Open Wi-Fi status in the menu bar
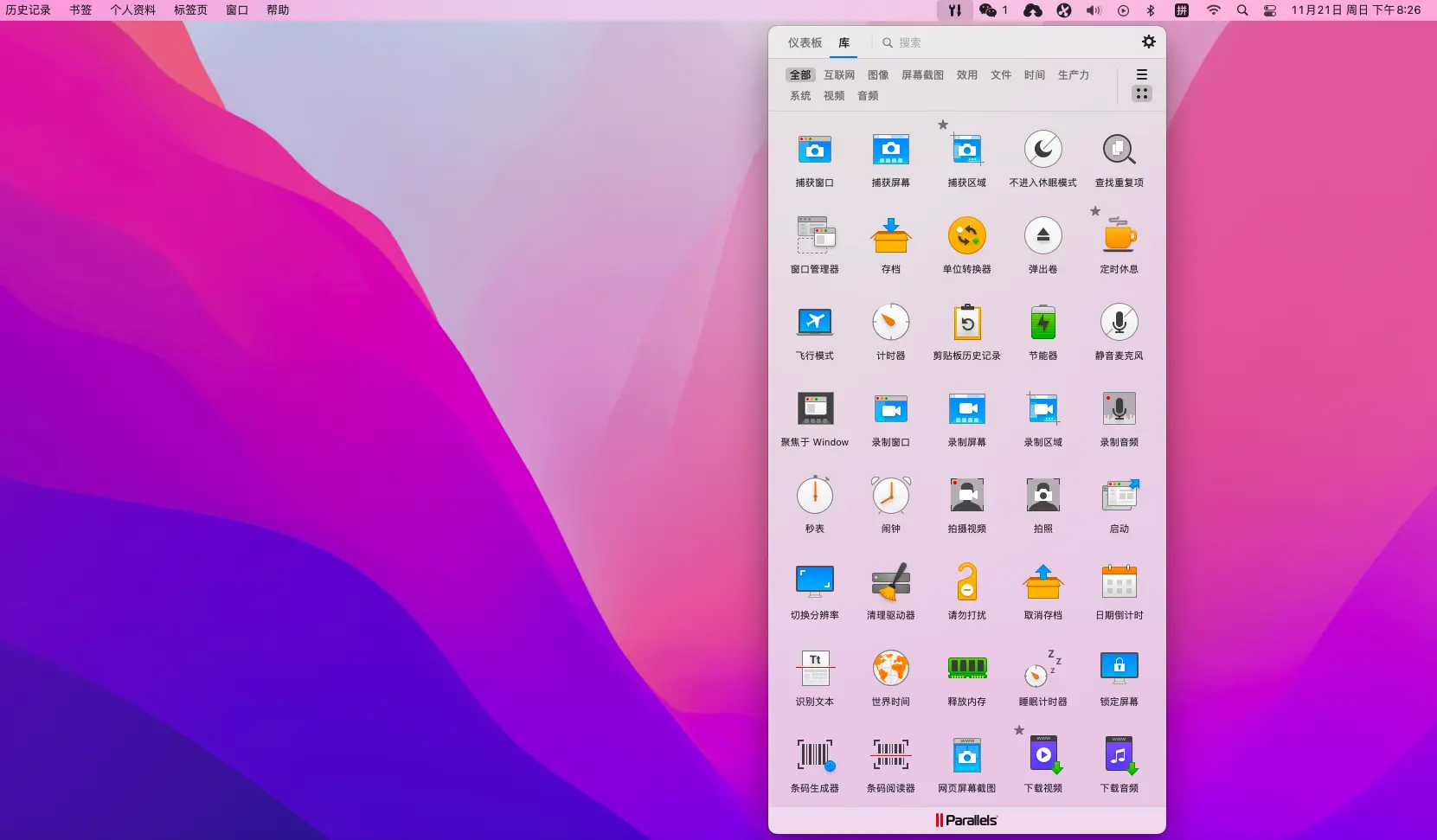The image size is (1437, 840). 1213,10
